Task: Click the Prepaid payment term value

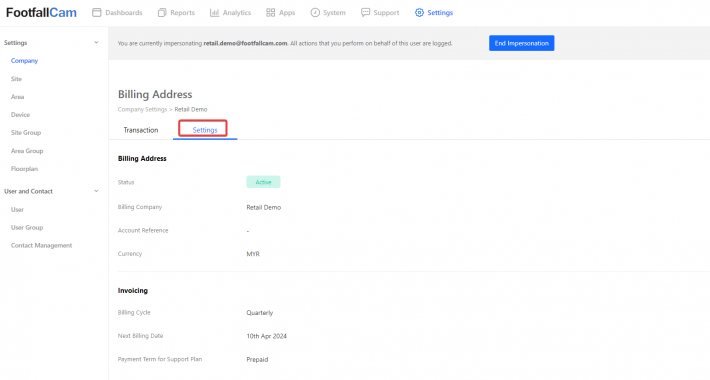Action: point(257,360)
